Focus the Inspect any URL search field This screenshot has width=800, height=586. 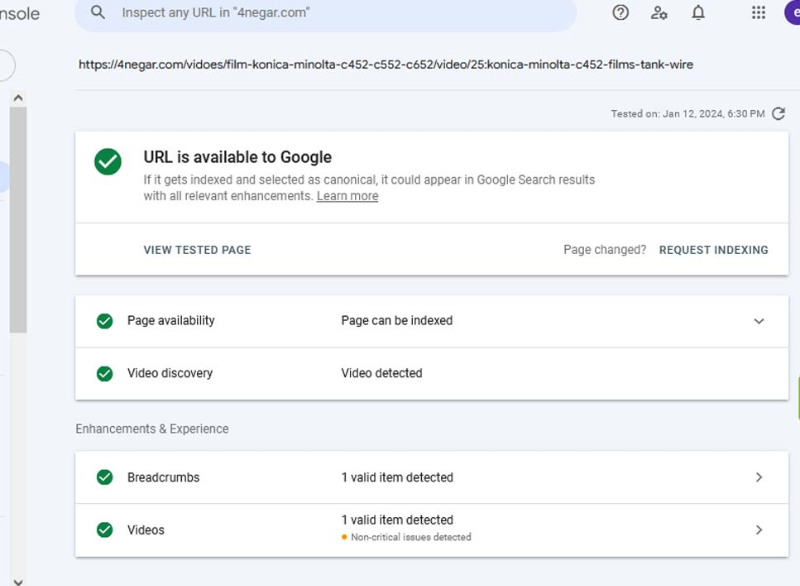(326, 13)
